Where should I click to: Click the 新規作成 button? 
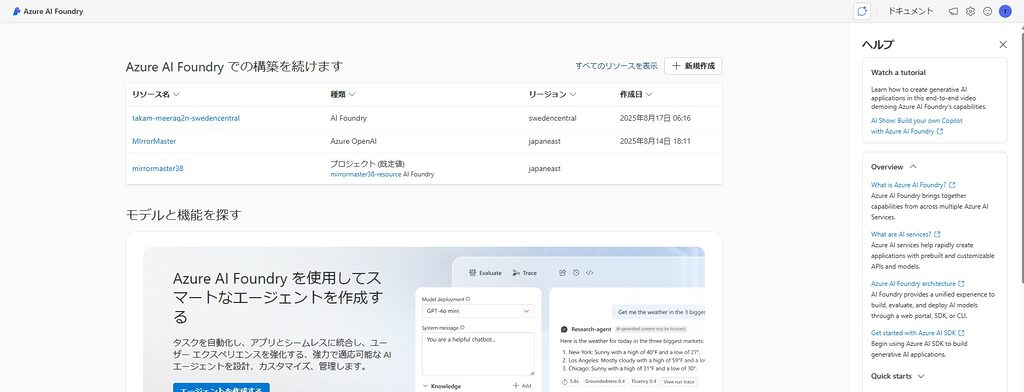click(693, 66)
